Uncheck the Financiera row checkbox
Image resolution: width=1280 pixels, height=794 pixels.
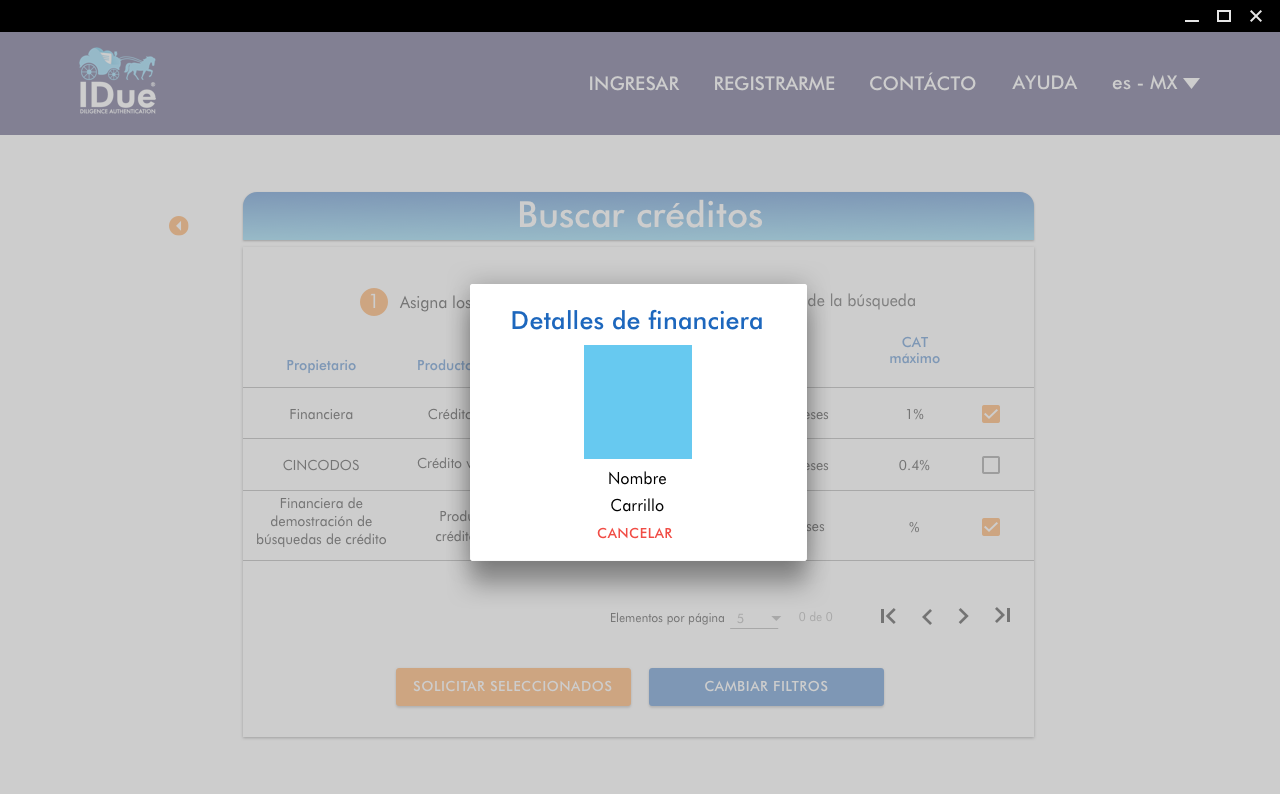(x=991, y=414)
